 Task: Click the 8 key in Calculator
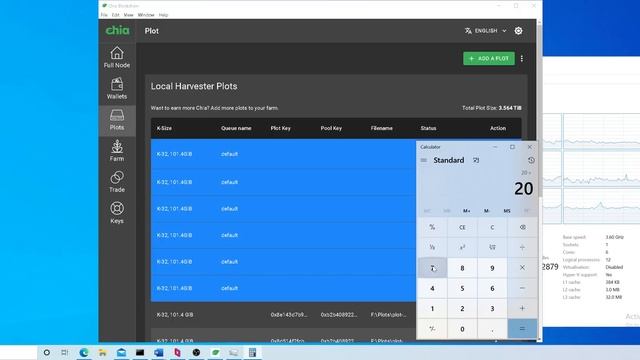pyautogui.click(x=462, y=268)
